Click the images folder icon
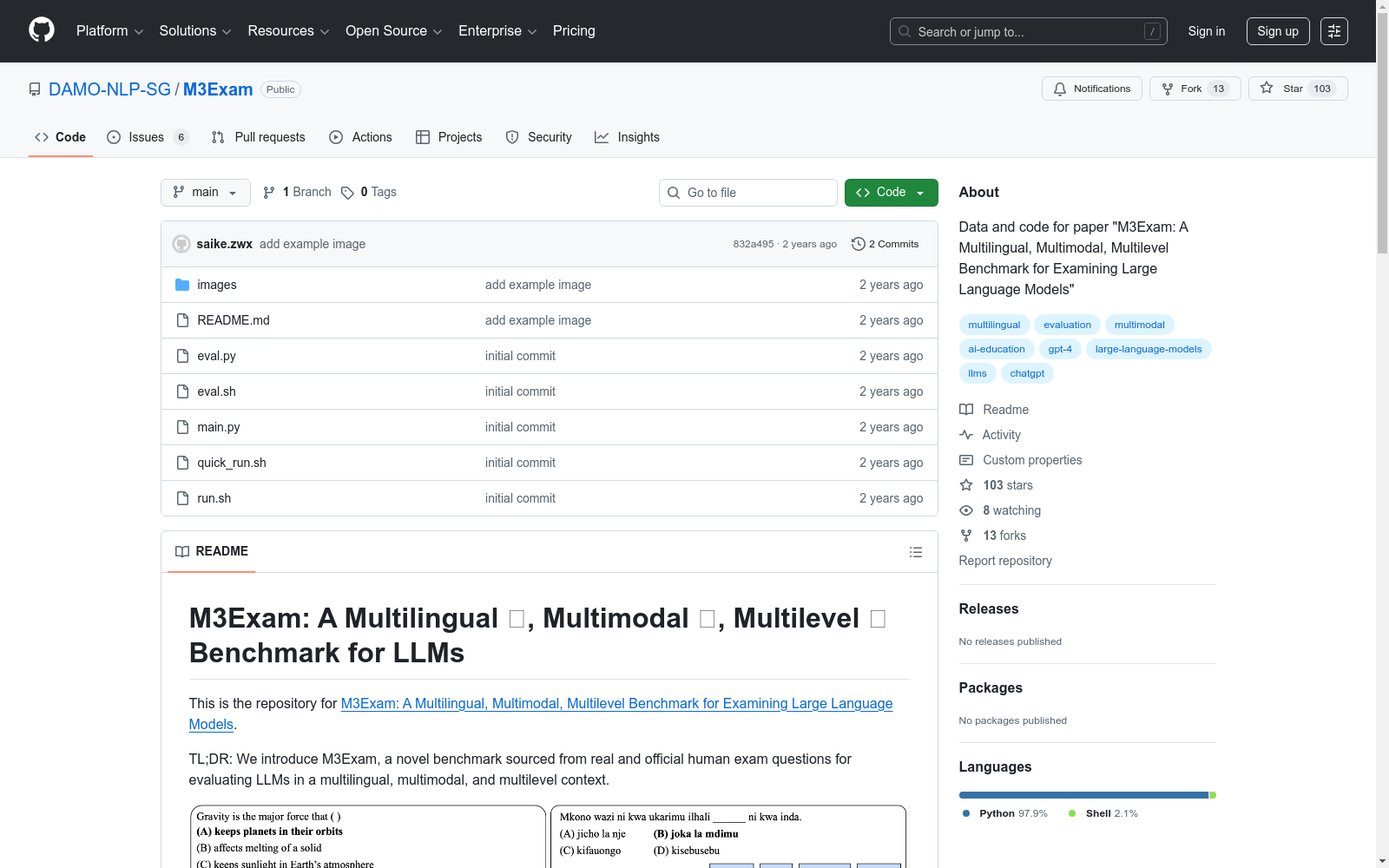1389x868 pixels. coord(182,285)
